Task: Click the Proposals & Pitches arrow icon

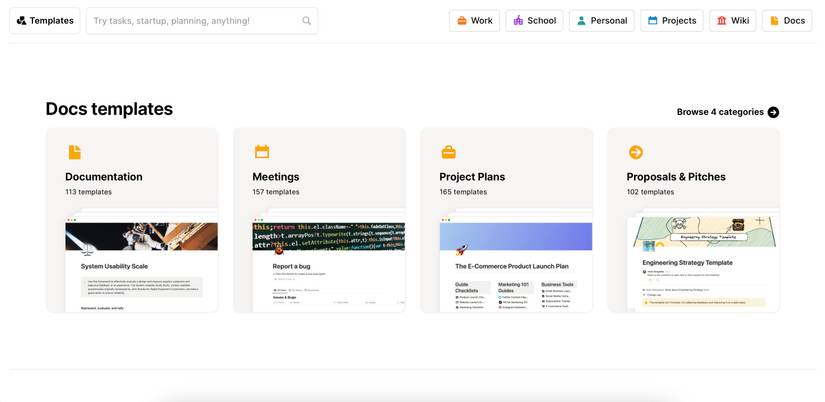Action: (x=636, y=152)
